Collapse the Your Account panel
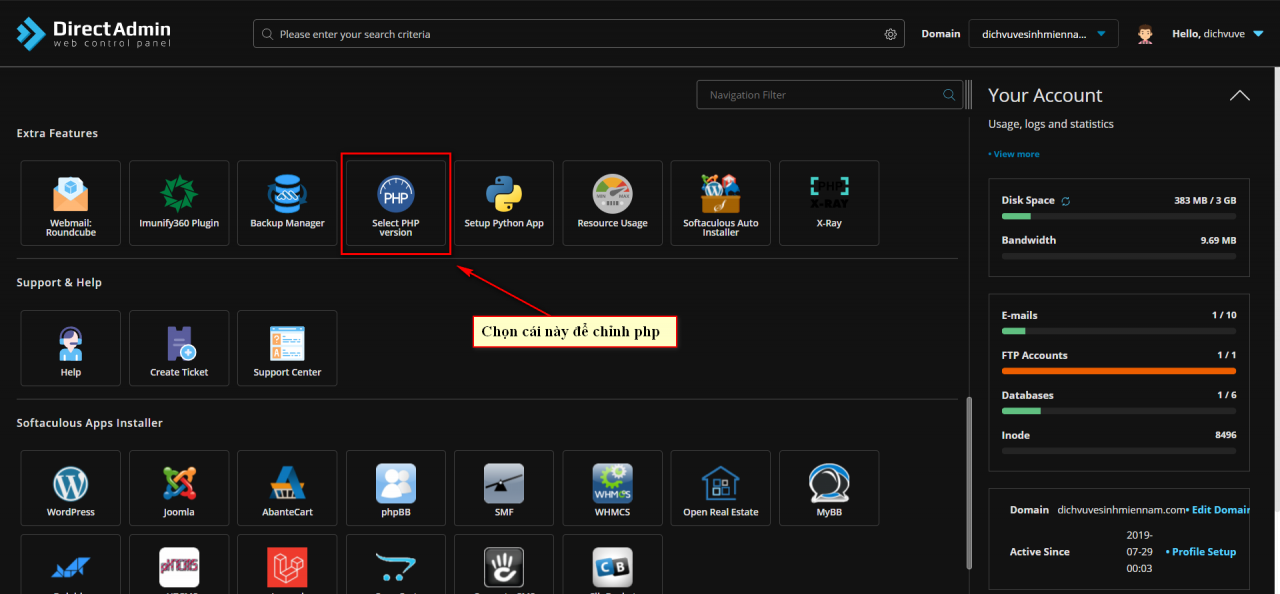Screen dimensions: 1280x594 pyautogui.click(x=1239, y=96)
